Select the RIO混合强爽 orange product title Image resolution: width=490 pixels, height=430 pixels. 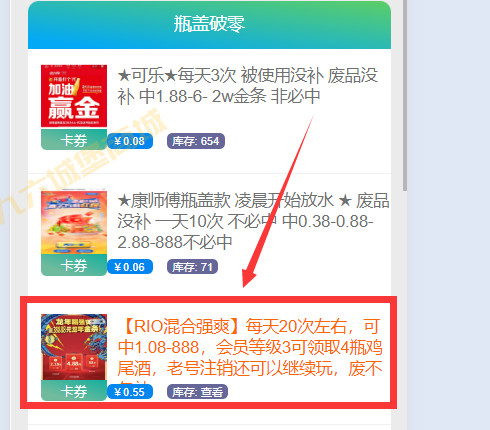250,348
